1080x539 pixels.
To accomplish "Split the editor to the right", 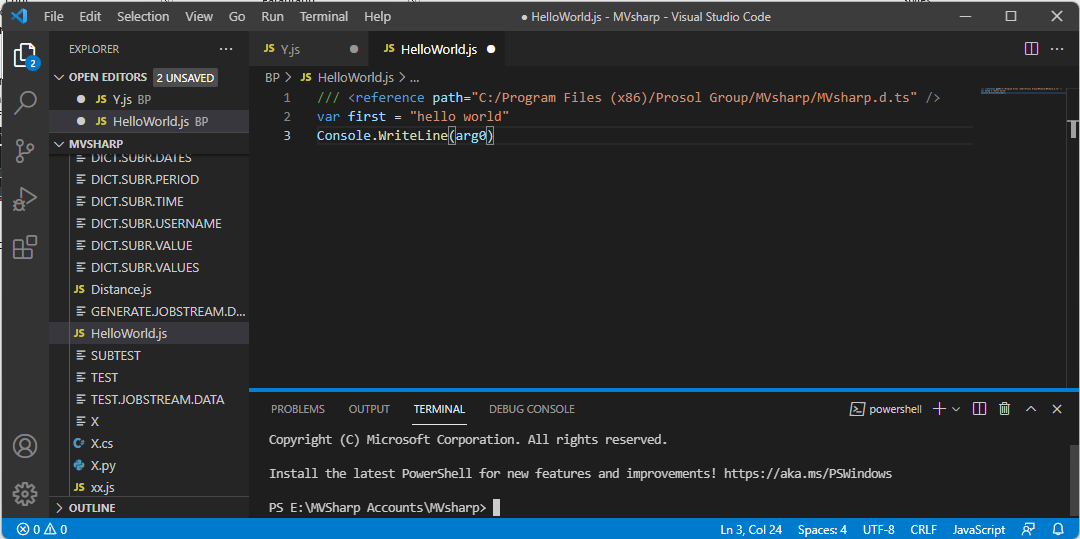I will pos(1031,49).
